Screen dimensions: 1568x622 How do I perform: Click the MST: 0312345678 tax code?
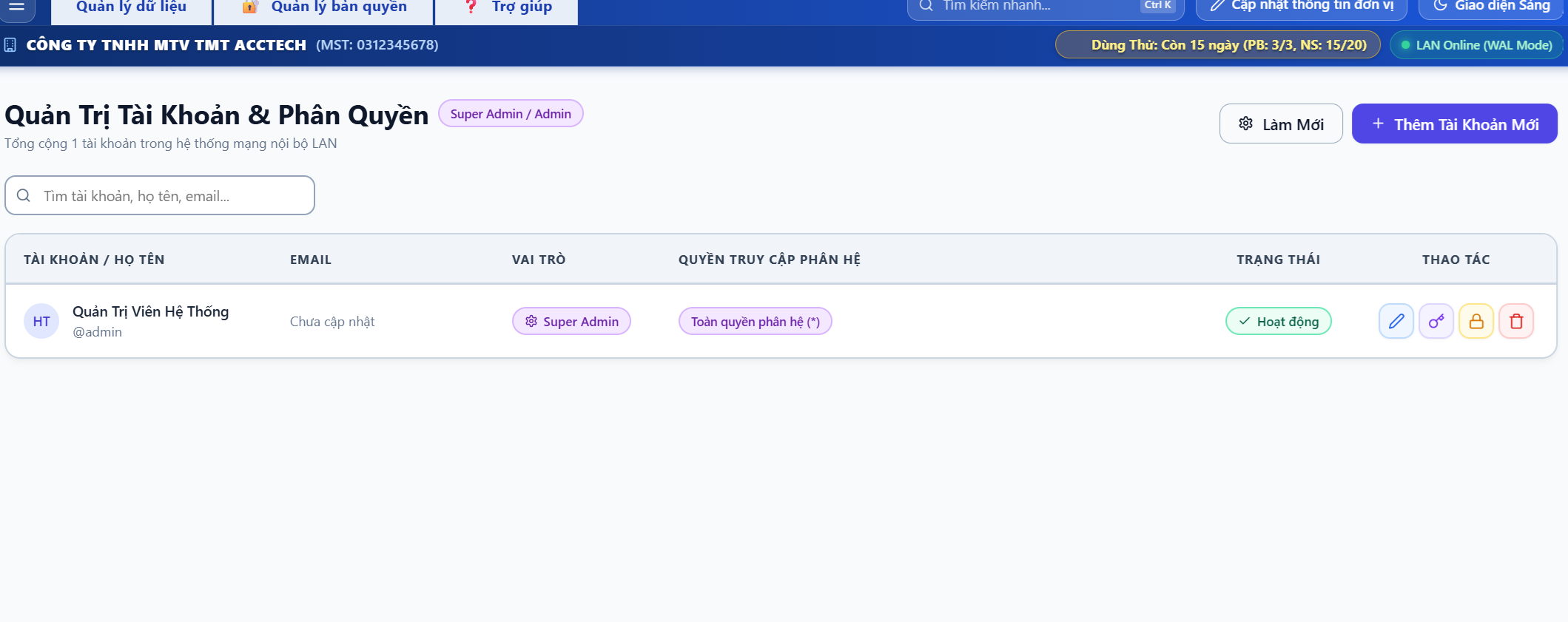[377, 45]
